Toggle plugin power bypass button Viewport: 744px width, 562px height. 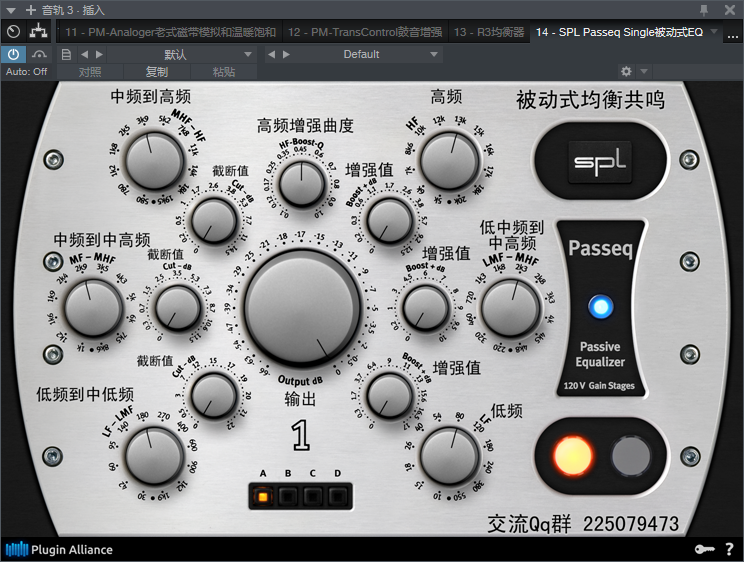13,55
